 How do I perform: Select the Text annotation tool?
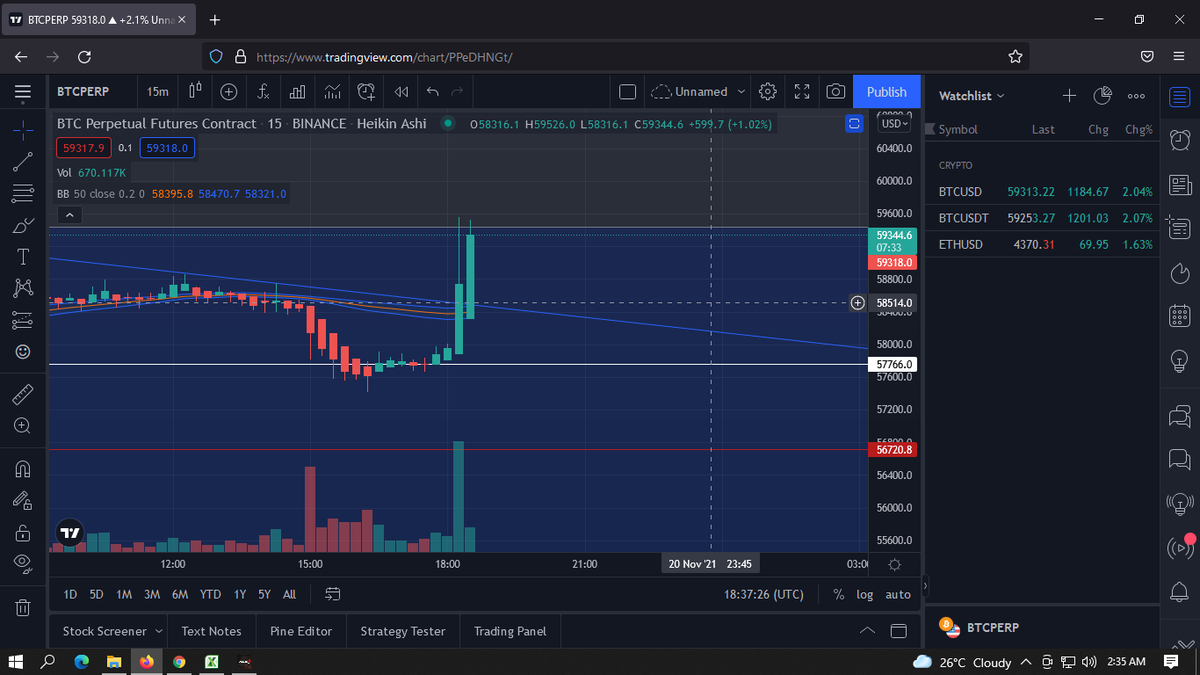coord(22,257)
